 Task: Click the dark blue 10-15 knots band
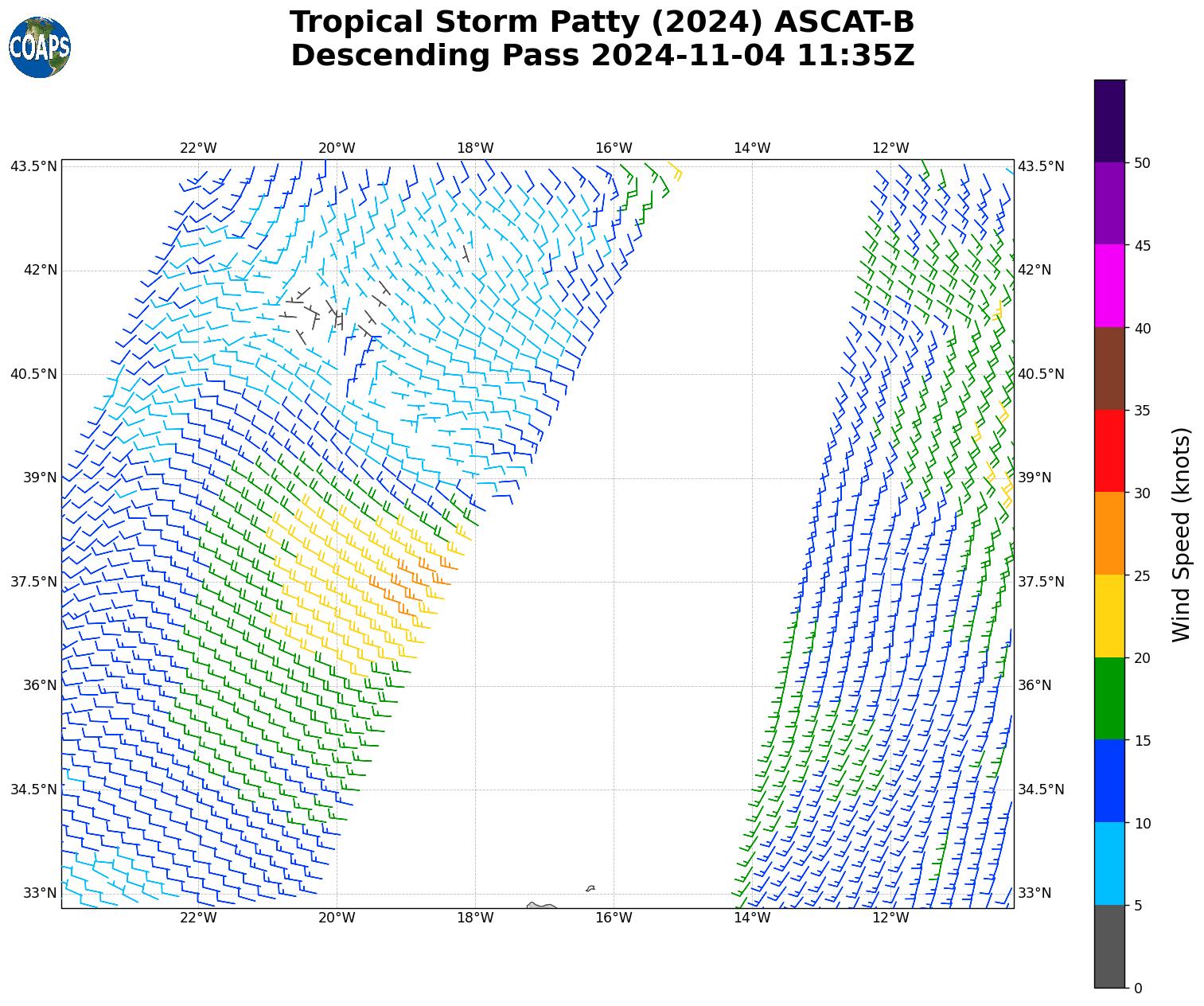tap(1109, 781)
